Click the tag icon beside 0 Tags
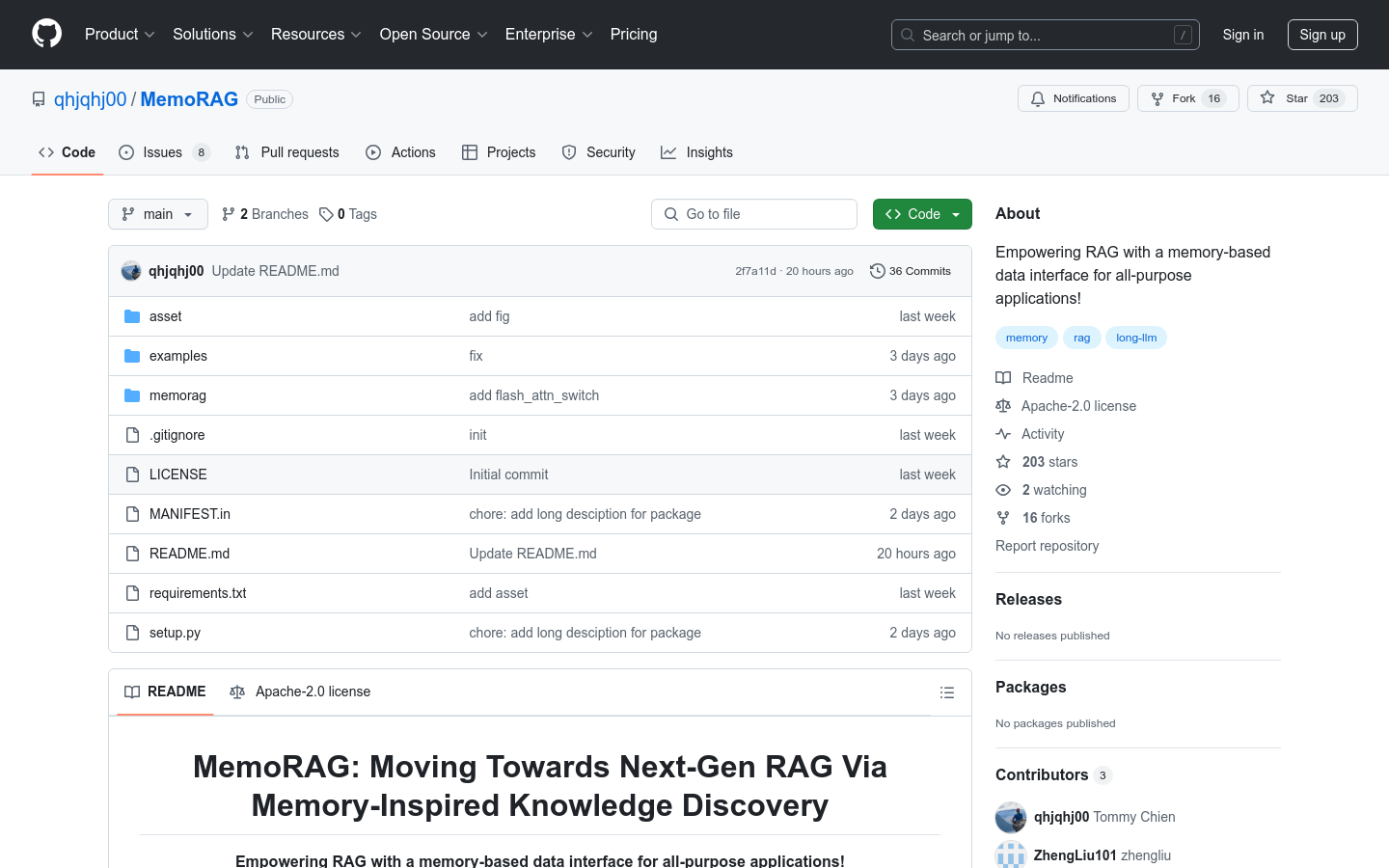 [x=326, y=214]
